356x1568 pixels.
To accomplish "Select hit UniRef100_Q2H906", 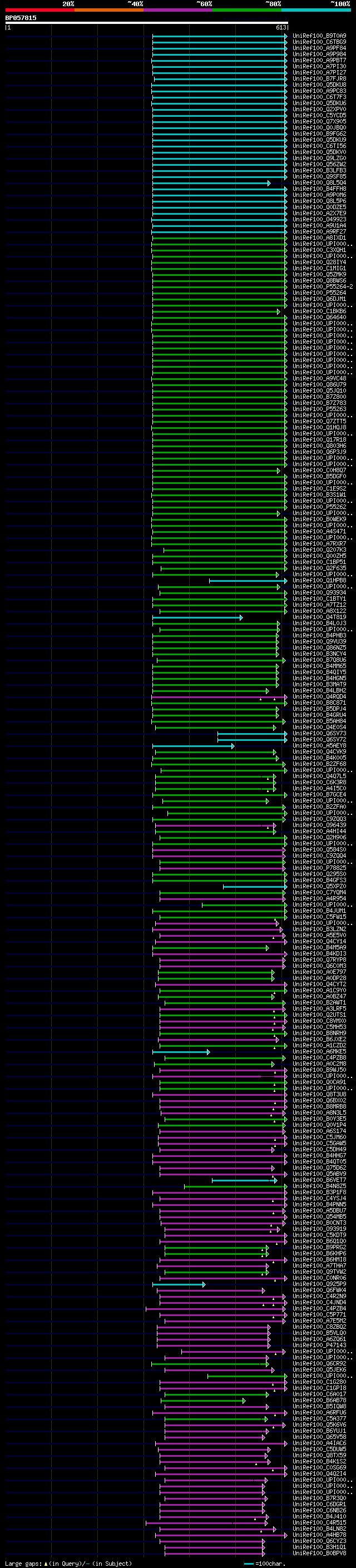I will (x=319, y=838).
